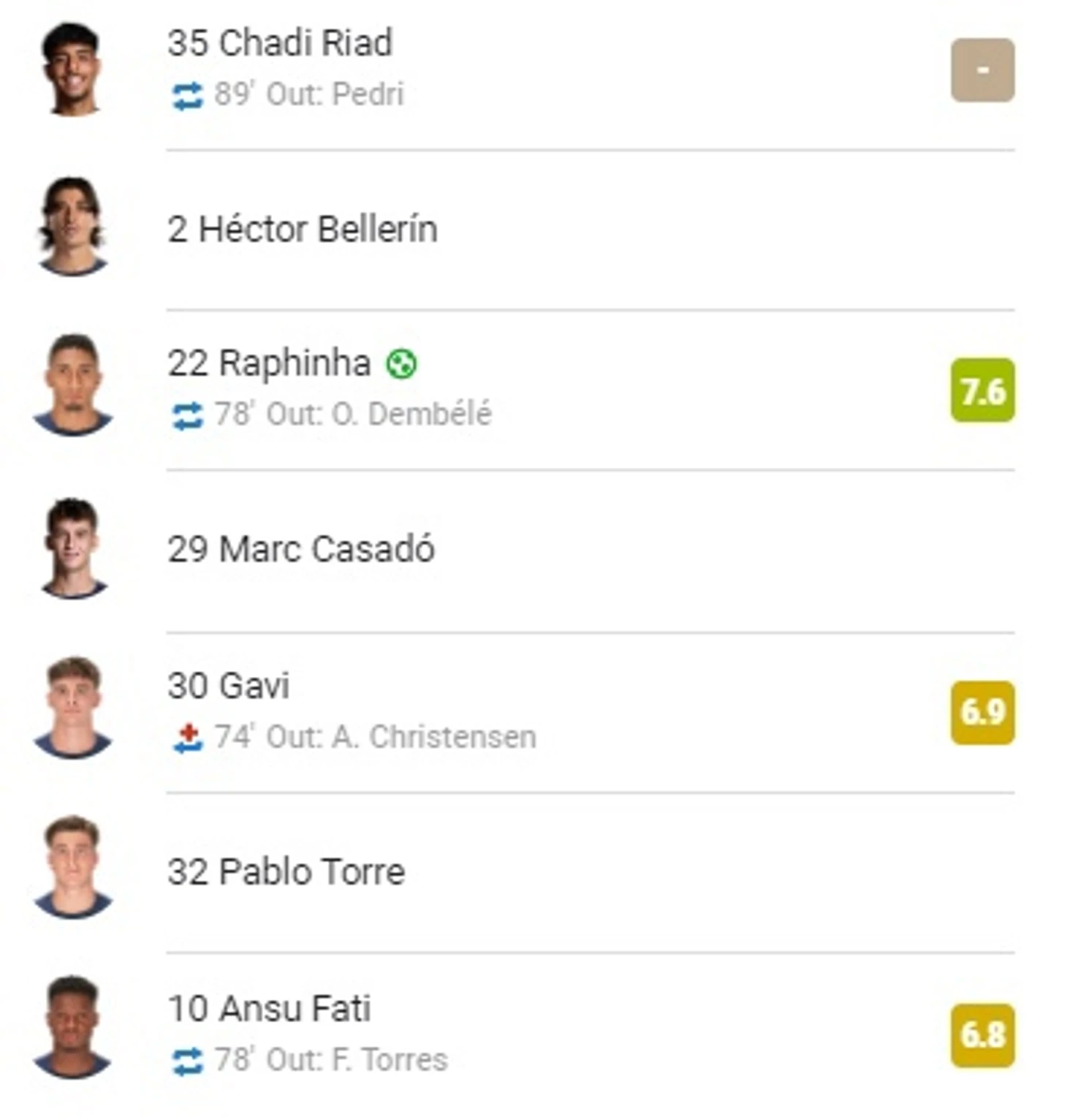This screenshot has width=1067, height=1120.
Task: Open Gavi's player avatar
Action: tap(72, 708)
